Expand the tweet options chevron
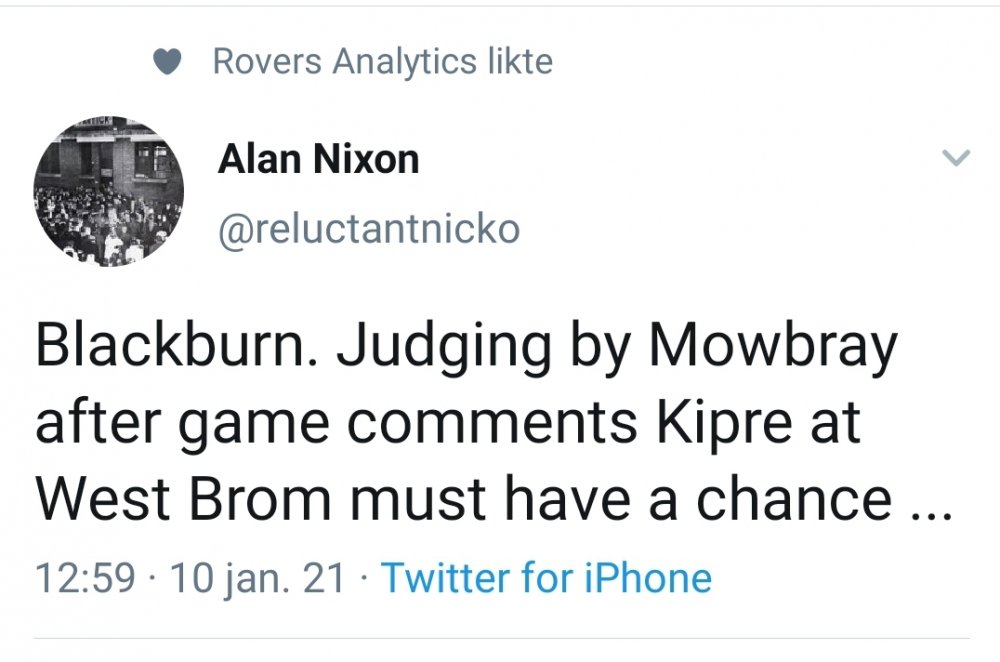Image resolution: width=1000 pixels, height=662 pixels. click(957, 158)
